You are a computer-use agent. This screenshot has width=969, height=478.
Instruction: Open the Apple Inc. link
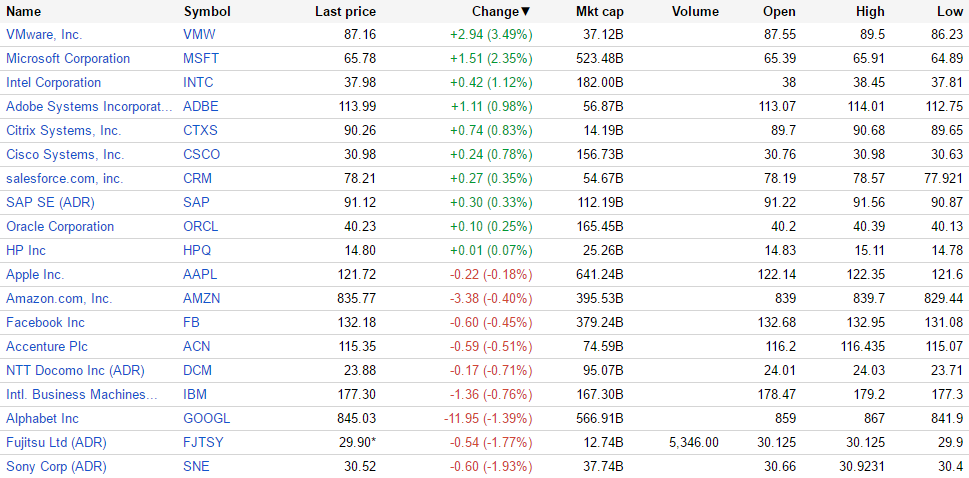tap(35, 274)
